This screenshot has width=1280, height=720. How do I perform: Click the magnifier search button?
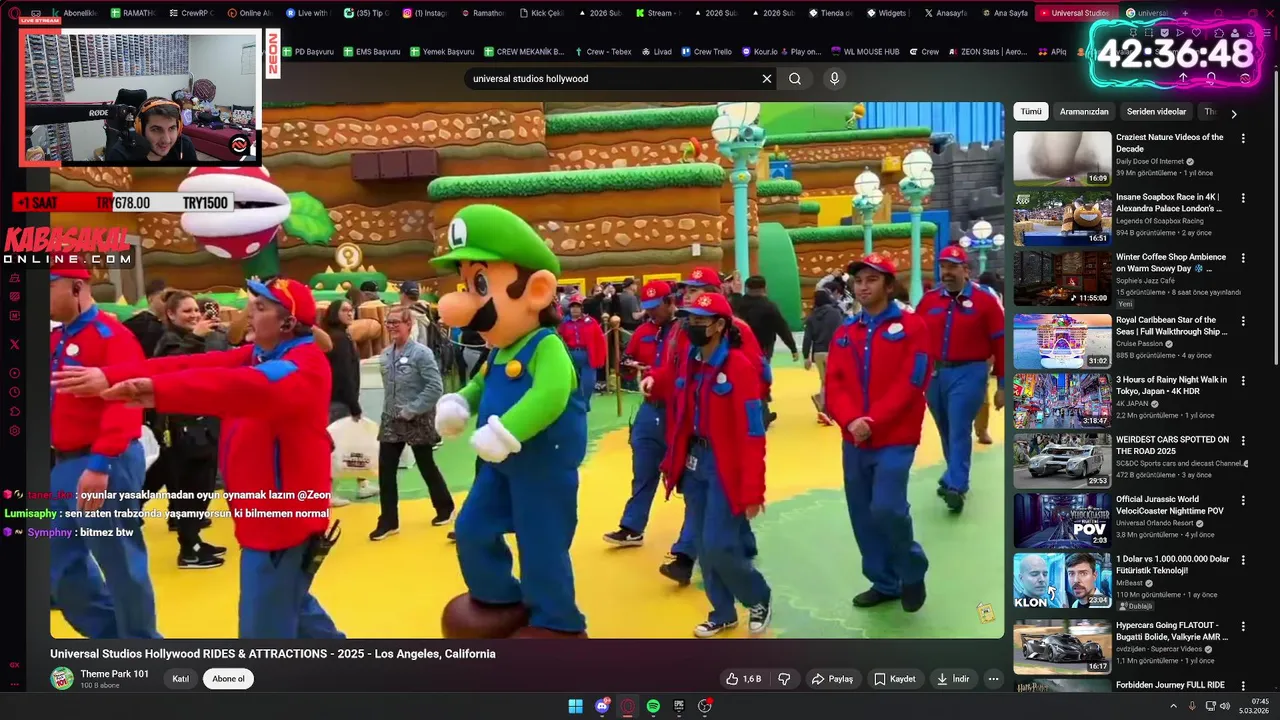pyautogui.click(x=795, y=79)
